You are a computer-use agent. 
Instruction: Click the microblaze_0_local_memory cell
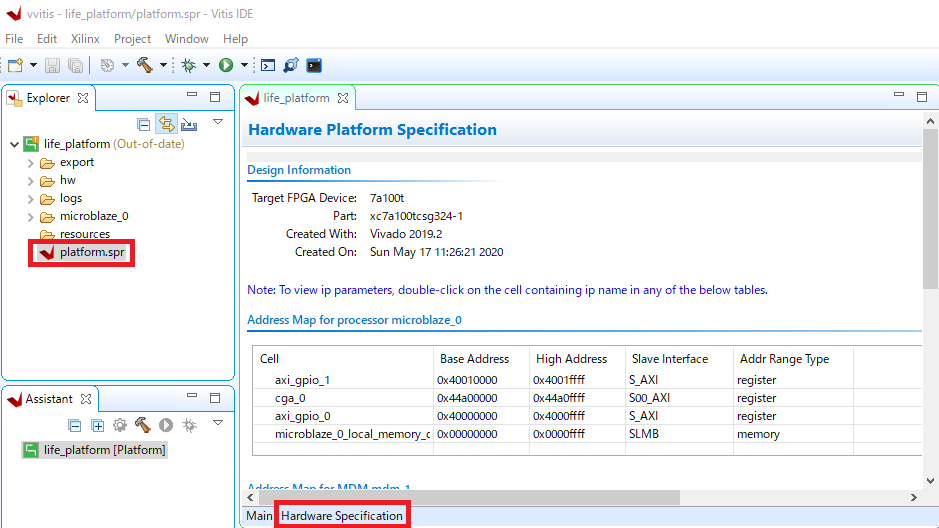(352, 434)
